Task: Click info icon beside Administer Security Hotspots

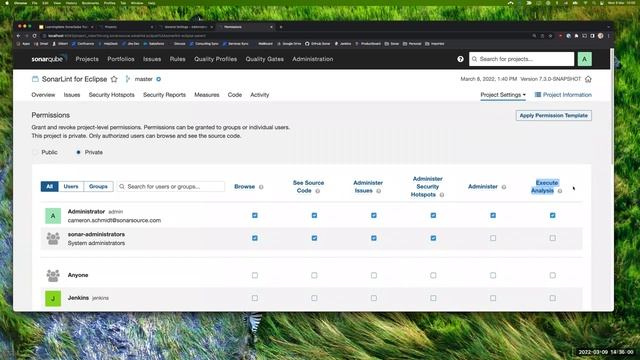Action: tap(442, 195)
